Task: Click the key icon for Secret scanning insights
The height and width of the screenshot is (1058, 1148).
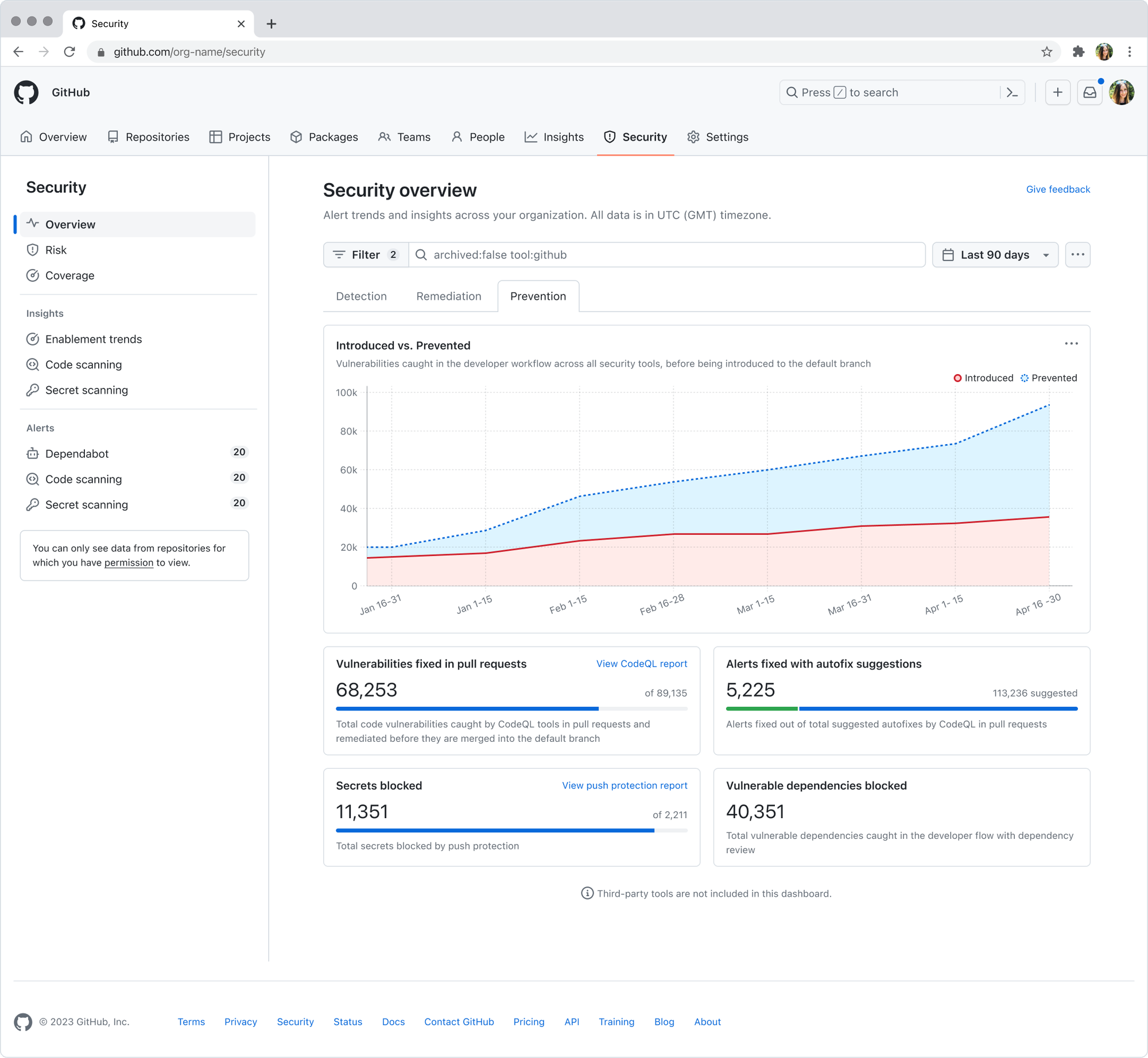Action: click(x=33, y=390)
